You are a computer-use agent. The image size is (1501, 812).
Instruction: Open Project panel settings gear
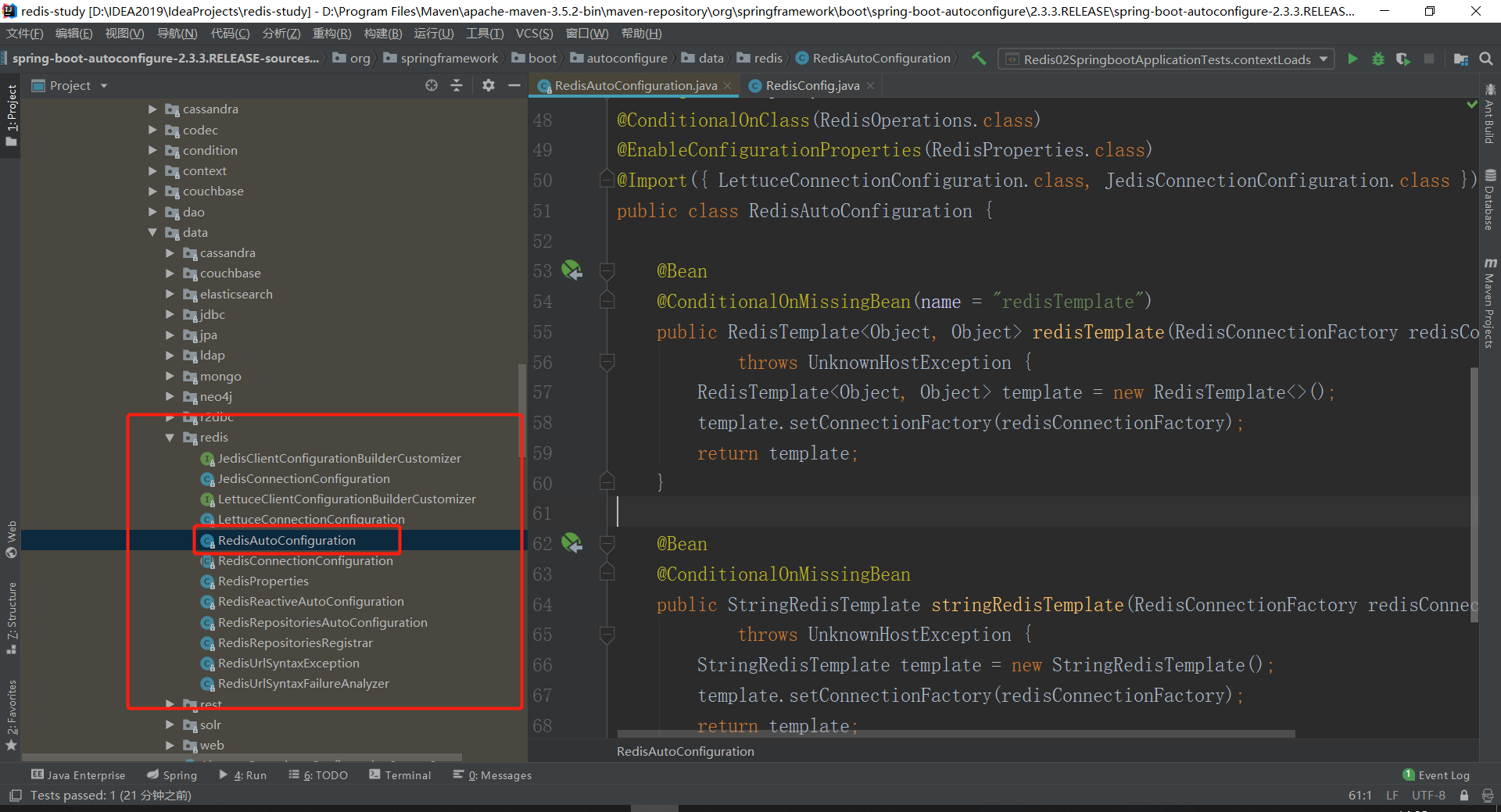489,85
